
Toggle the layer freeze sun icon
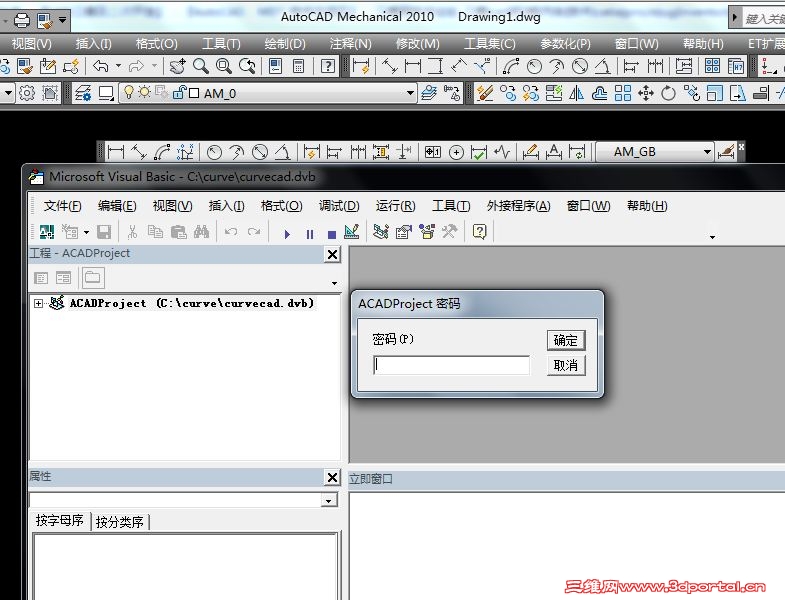coord(144,92)
